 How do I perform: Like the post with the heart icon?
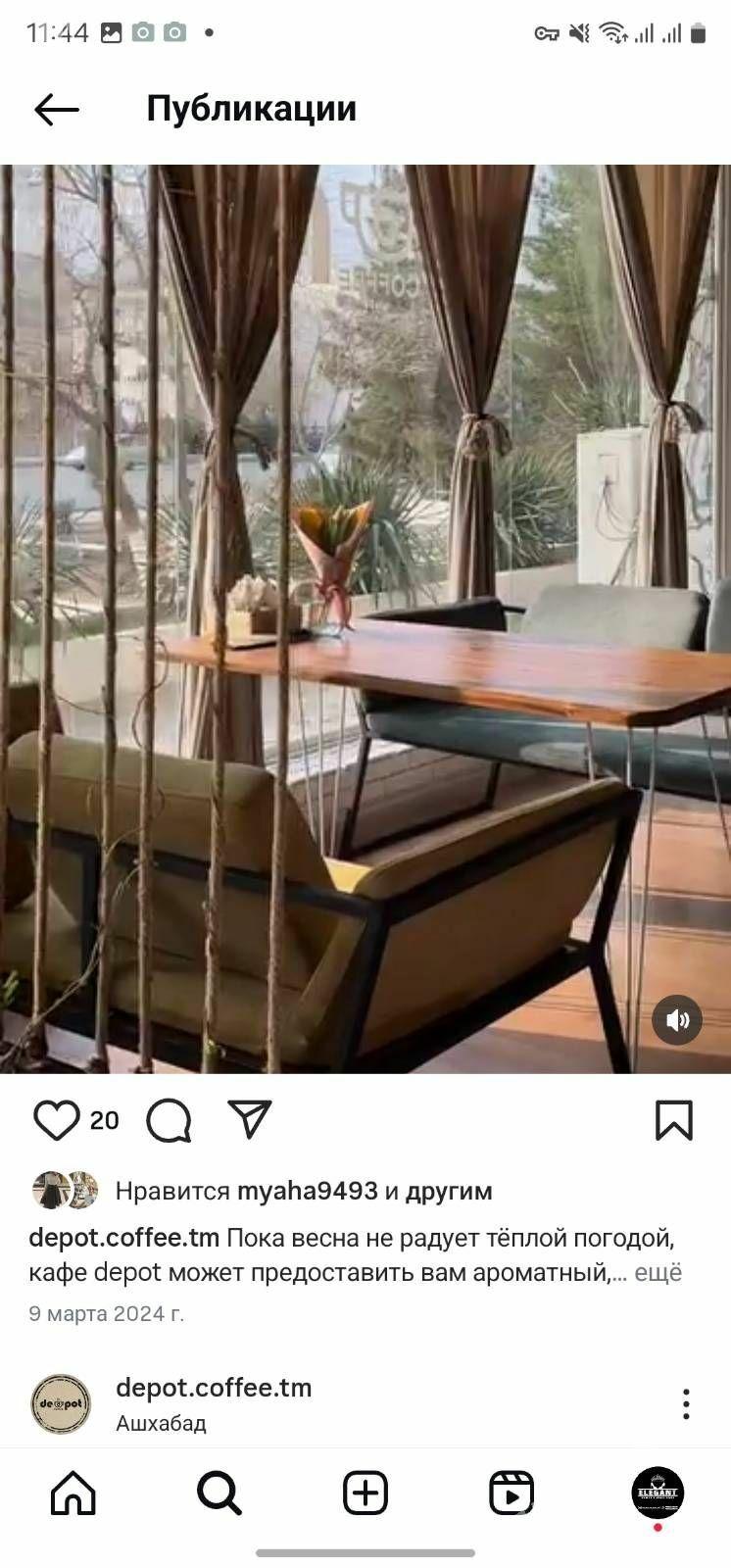(56, 1120)
